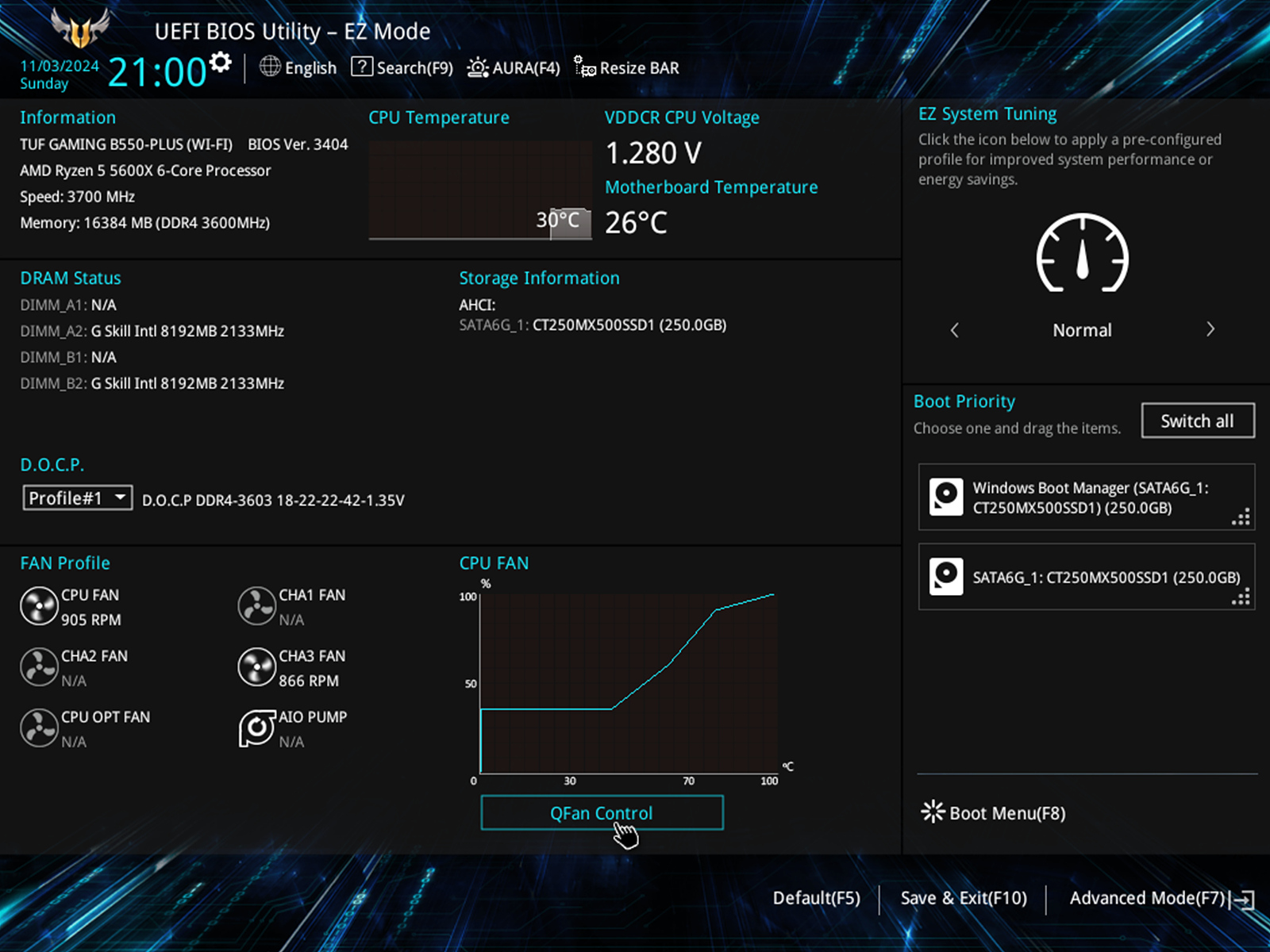Click the Storage Information heading
Screen dimensions: 1270x952
pyautogui.click(x=539, y=278)
